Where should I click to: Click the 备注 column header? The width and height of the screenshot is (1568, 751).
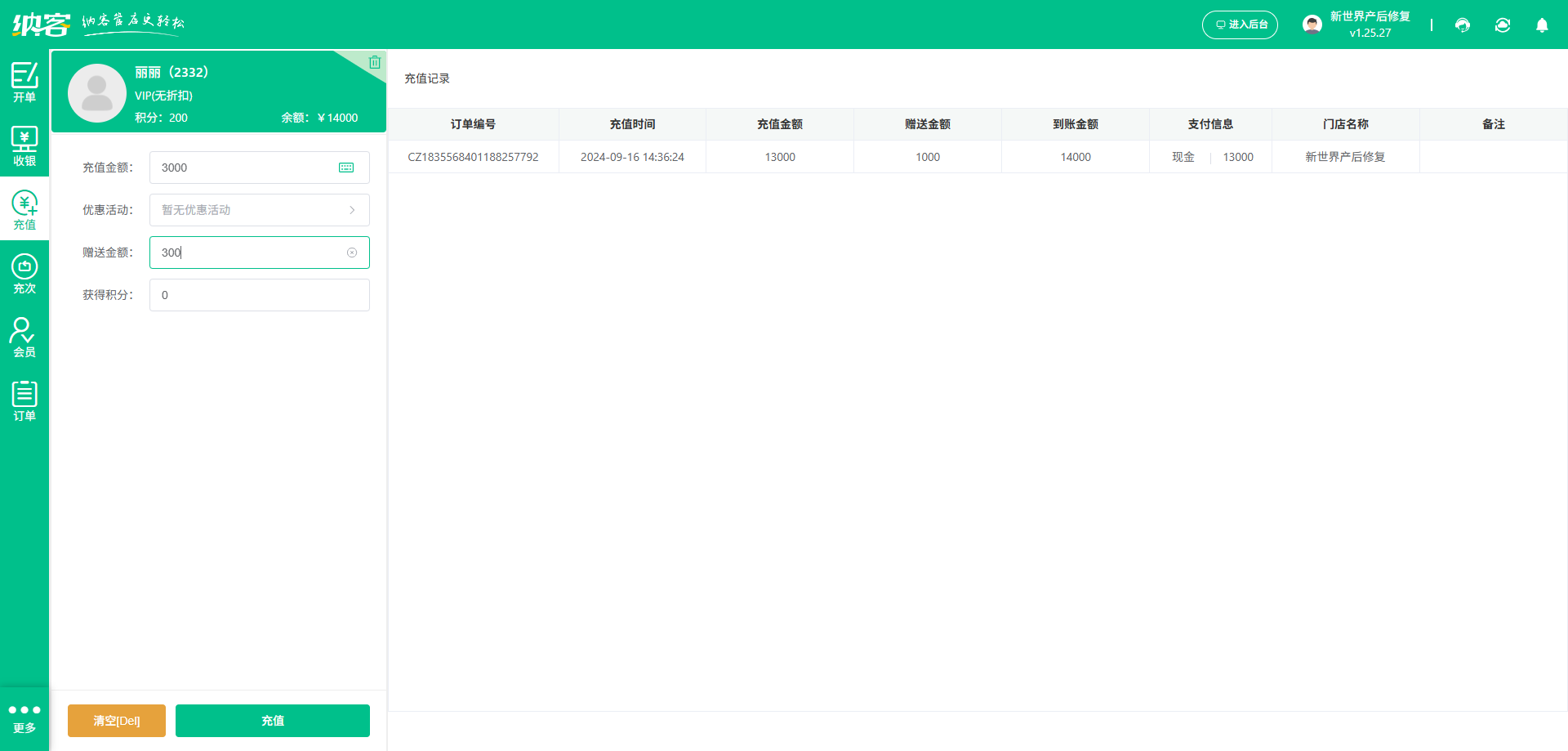(x=1494, y=124)
